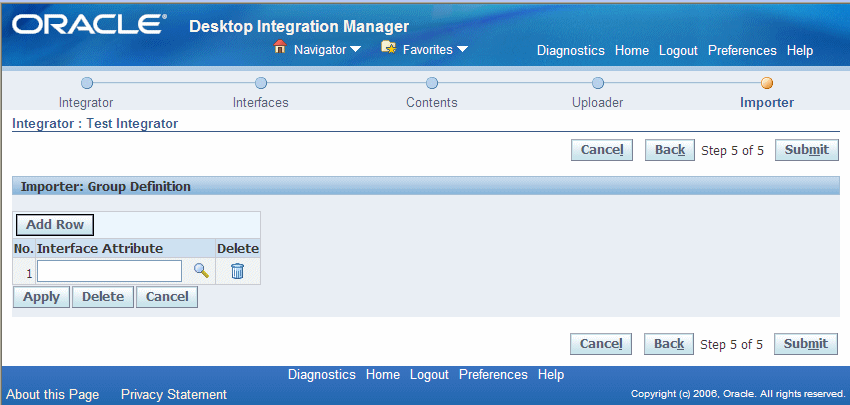
Task: Open Help link in the footer
Action: [x=551, y=375]
